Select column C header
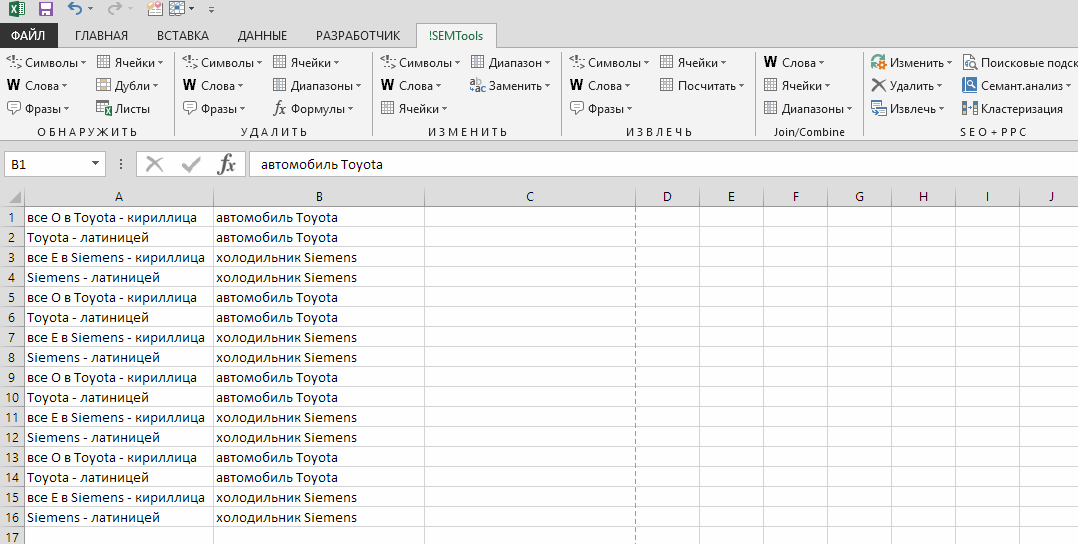Viewport: 1078px width, 544px height. pyautogui.click(x=530, y=197)
